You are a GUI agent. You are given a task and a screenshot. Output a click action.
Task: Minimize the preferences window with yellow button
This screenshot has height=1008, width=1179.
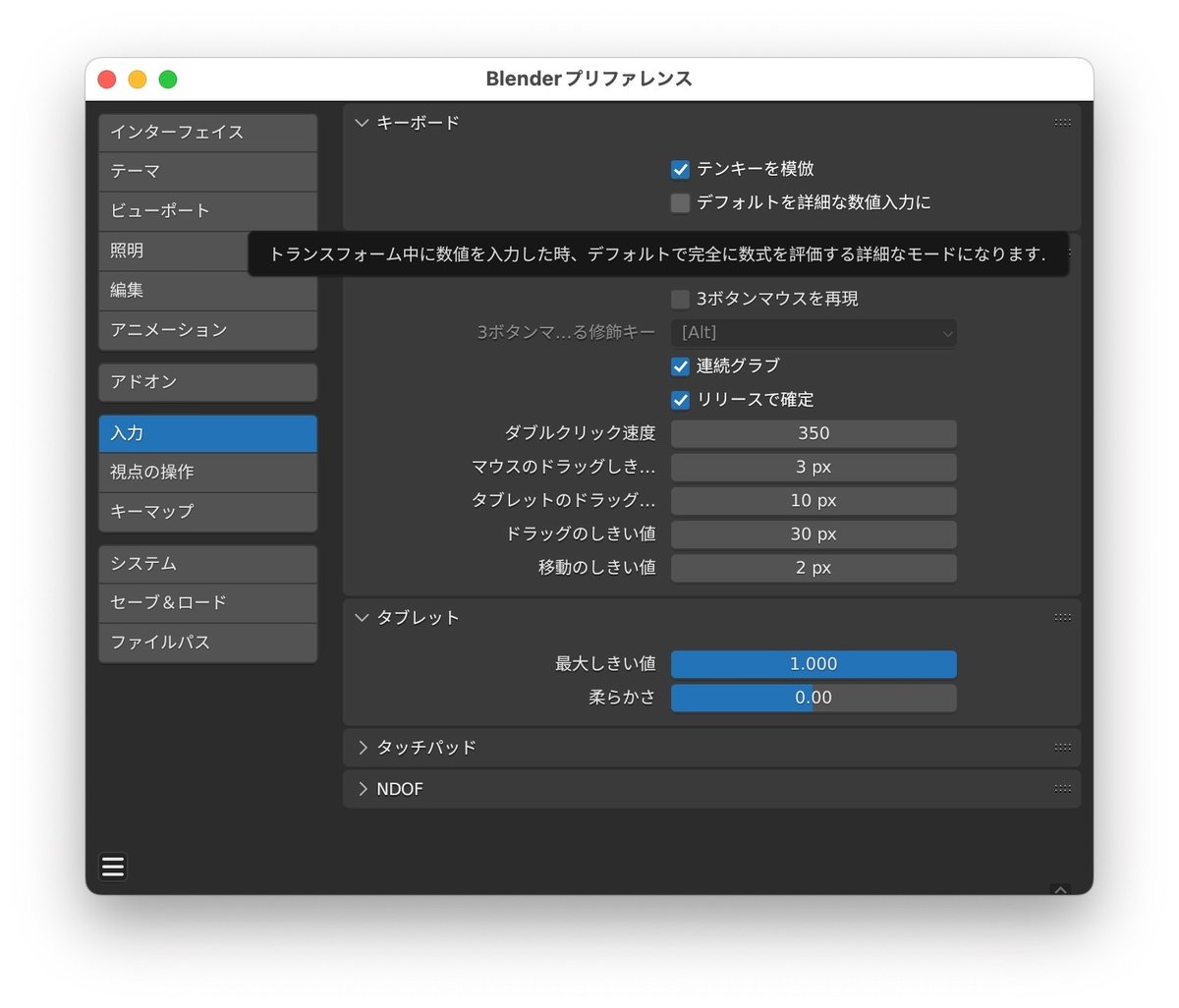point(138,80)
